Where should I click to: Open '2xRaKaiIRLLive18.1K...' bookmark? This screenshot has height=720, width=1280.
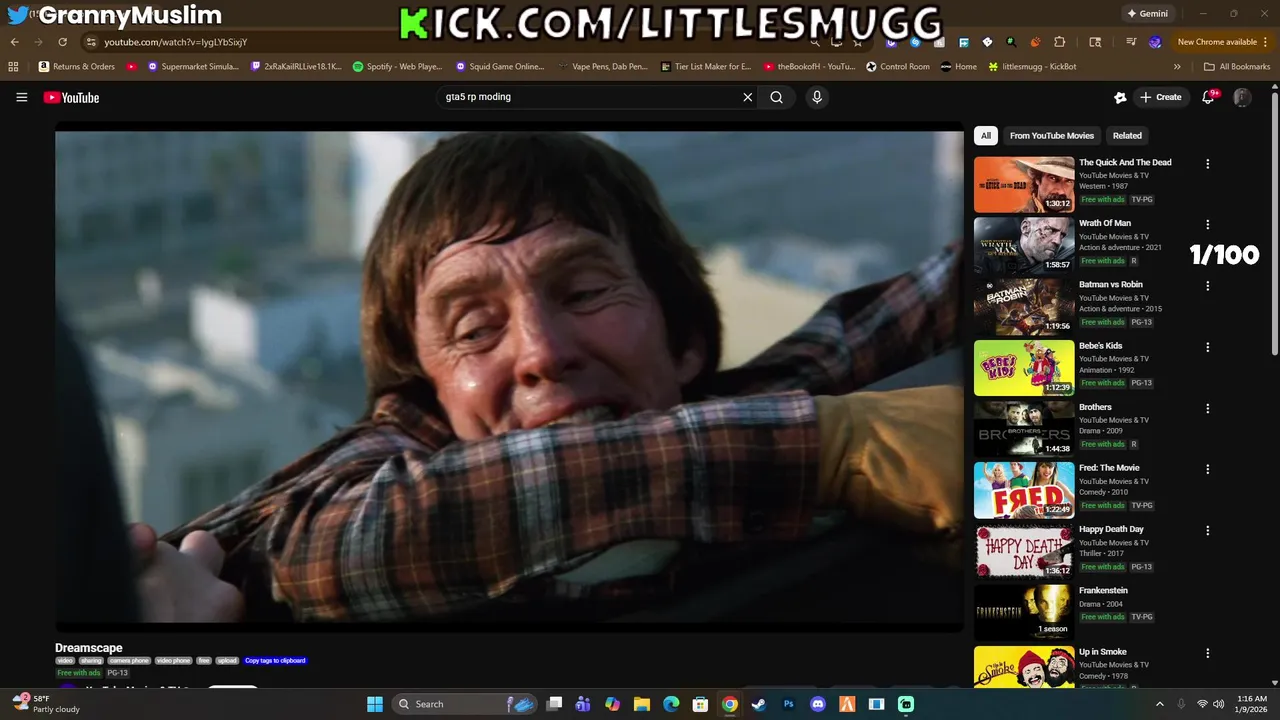[x=296, y=67]
